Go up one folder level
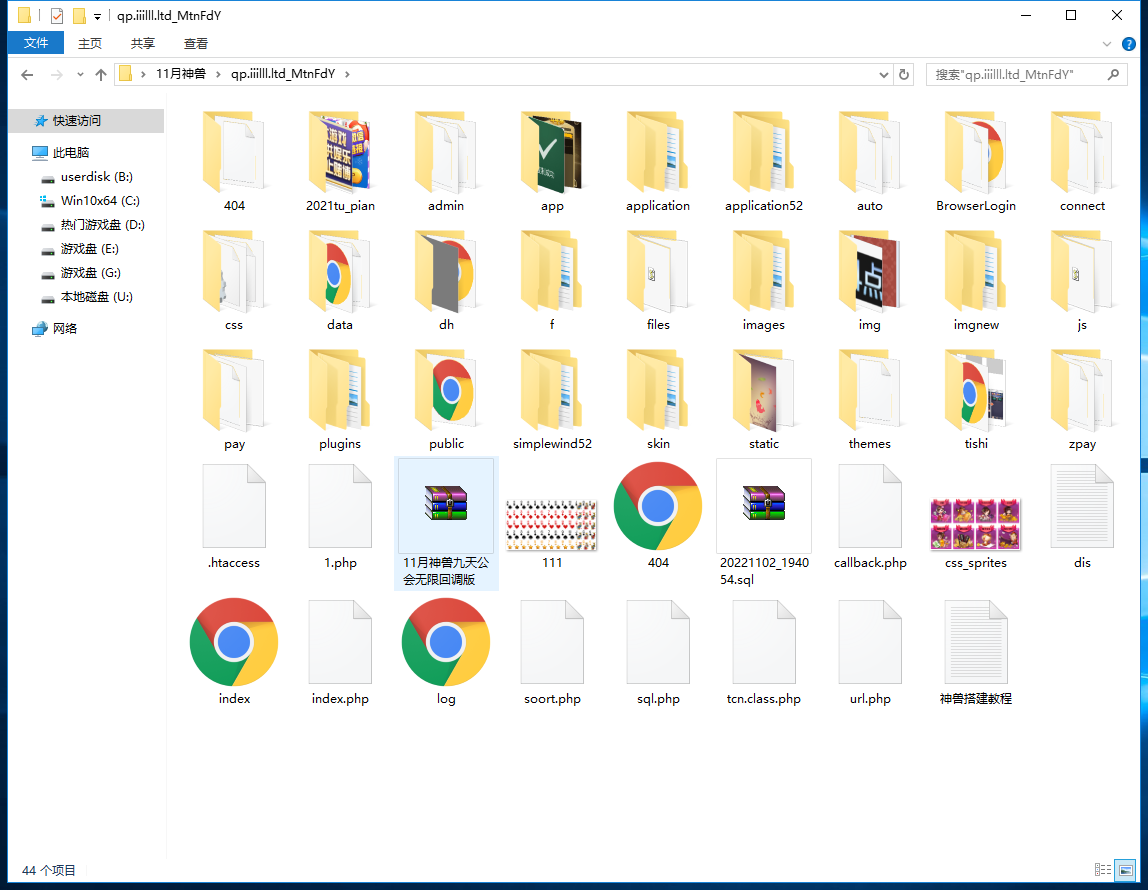 point(100,75)
